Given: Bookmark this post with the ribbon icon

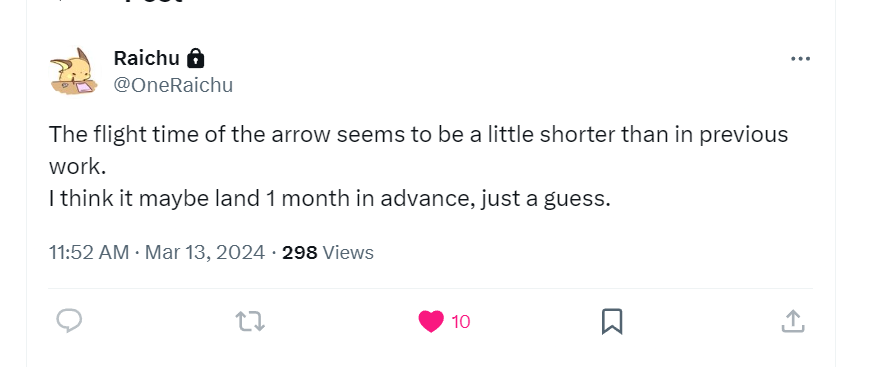Looking at the screenshot, I should [612, 322].
